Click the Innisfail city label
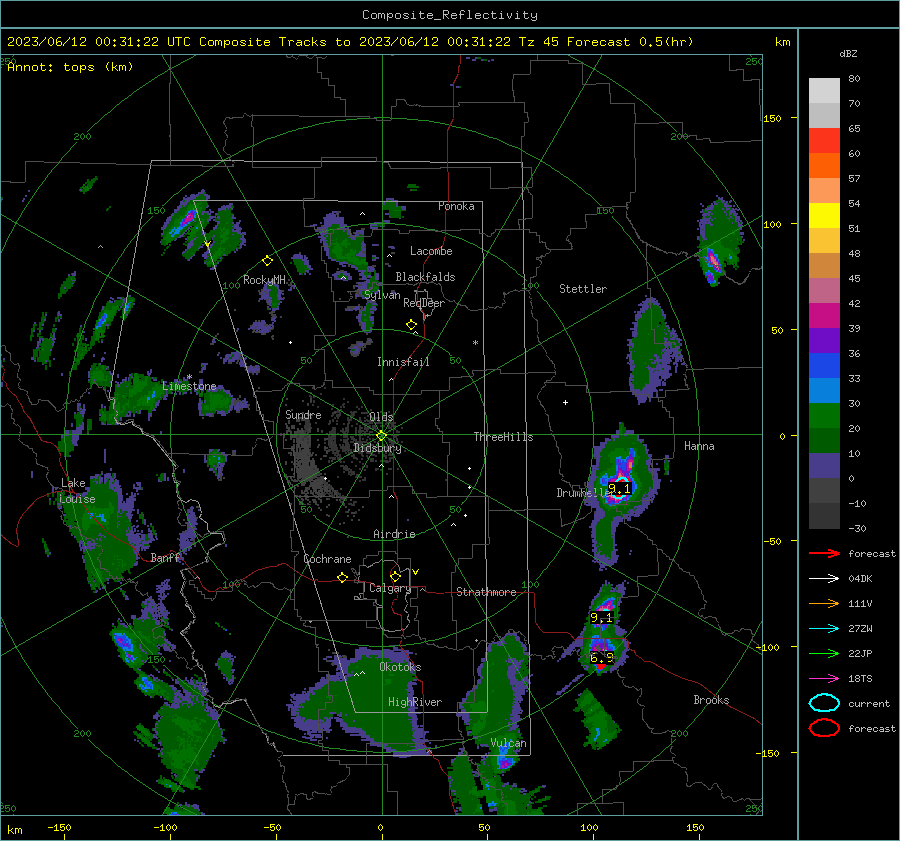Viewport: 900px width, 841px height. (x=403, y=362)
